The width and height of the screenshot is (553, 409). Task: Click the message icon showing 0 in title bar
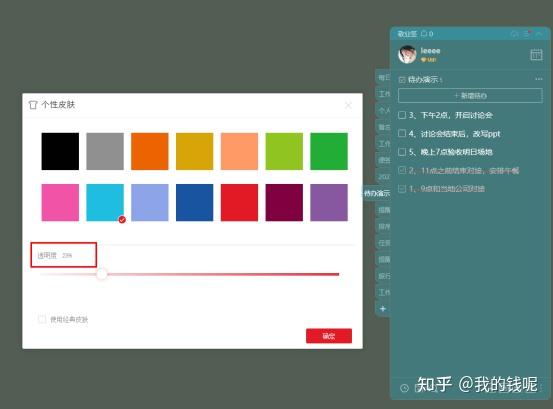427,34
